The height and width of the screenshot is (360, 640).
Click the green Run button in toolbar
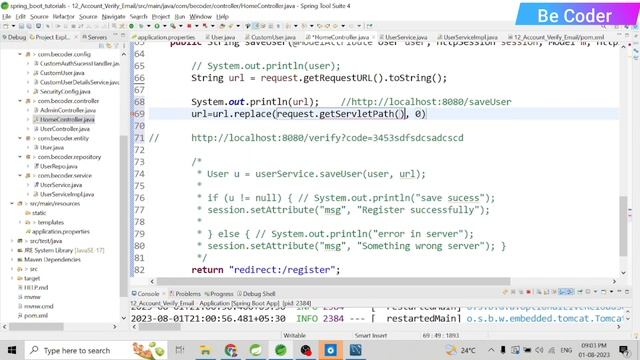click(x=157, y=26)
